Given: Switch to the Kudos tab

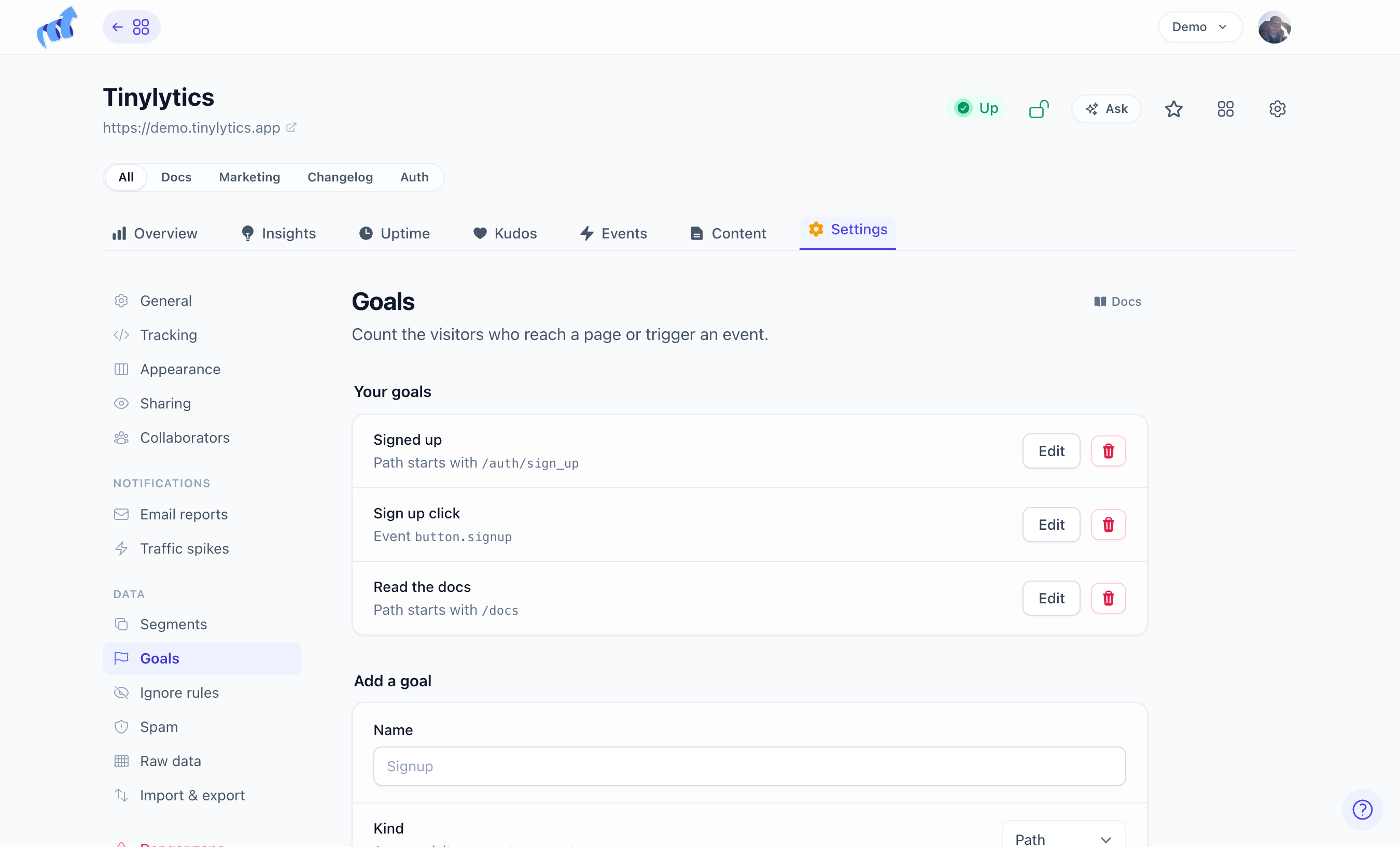Looking at the screenshot, I should pyautogui.click(x=505, y=233).
